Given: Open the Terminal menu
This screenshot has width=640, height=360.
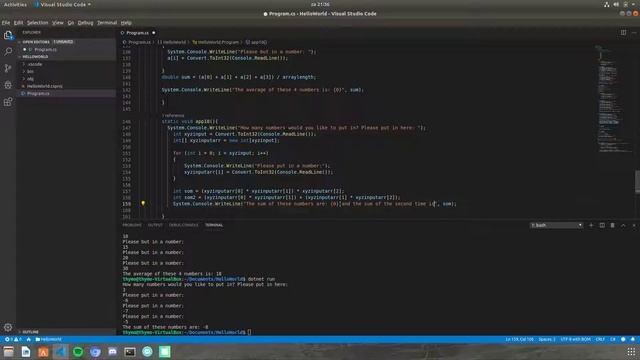Looking at the screenshot, I should pos(107,23).
